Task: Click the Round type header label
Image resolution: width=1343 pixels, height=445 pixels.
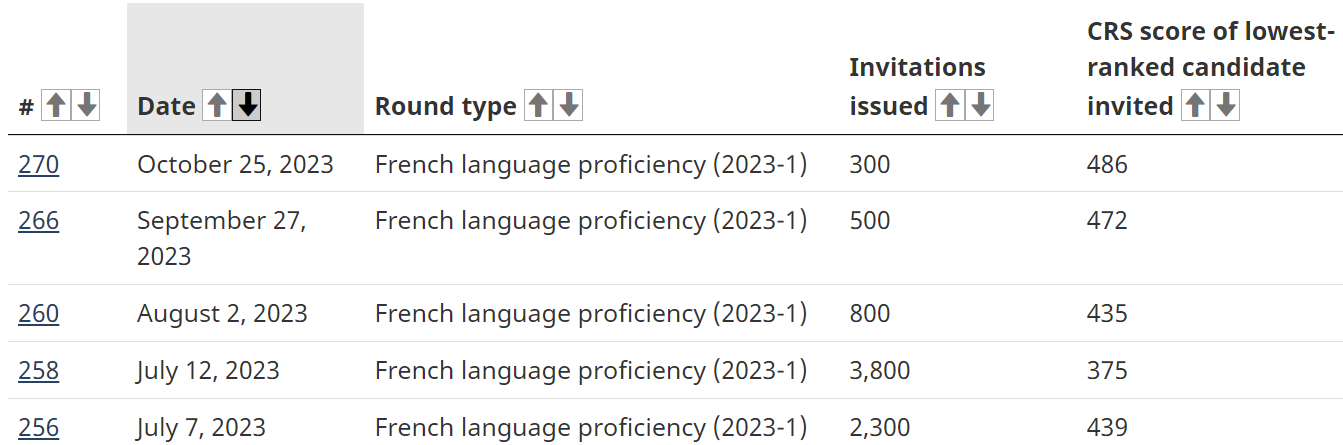Action: click(x=446, y=107)
